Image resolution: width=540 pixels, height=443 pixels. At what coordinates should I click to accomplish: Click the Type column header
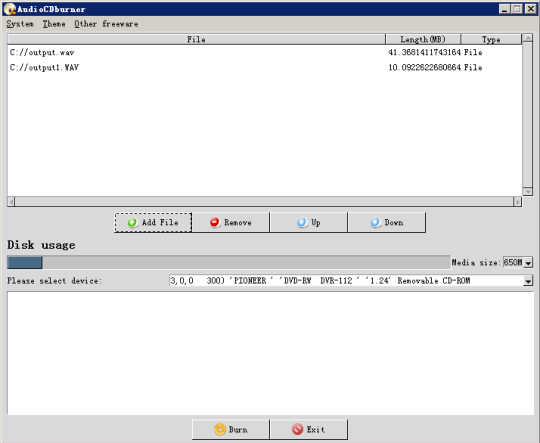491,40
